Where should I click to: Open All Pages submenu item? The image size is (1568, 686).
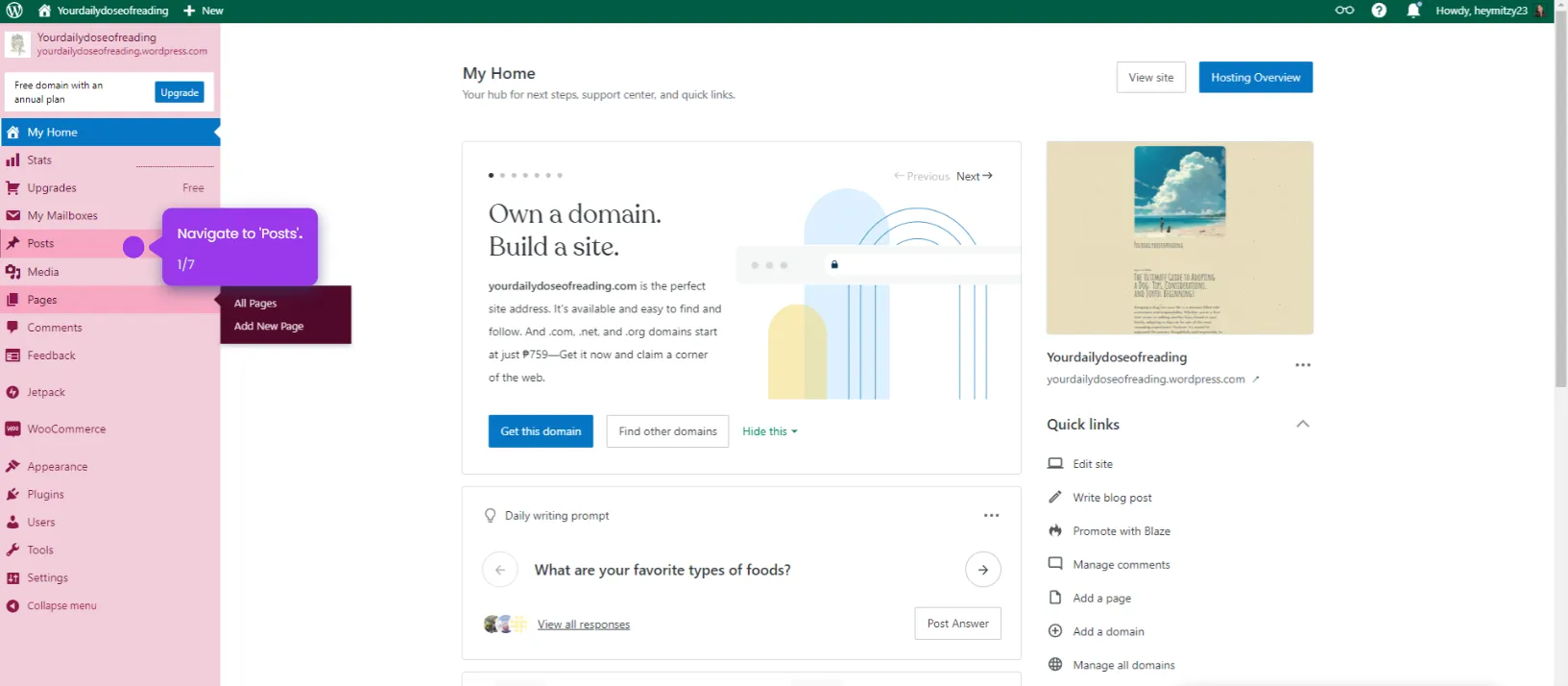tap(255, 304)
